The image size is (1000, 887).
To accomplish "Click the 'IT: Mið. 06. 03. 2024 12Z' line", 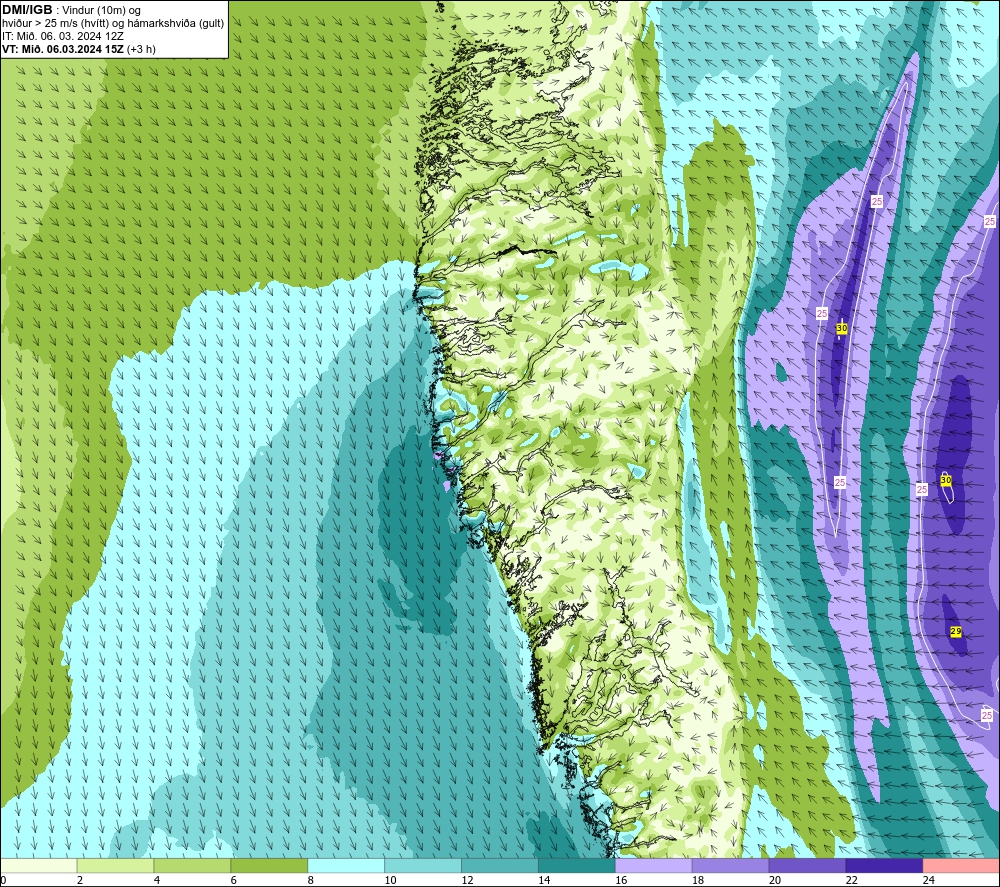I will pos(62,36).
